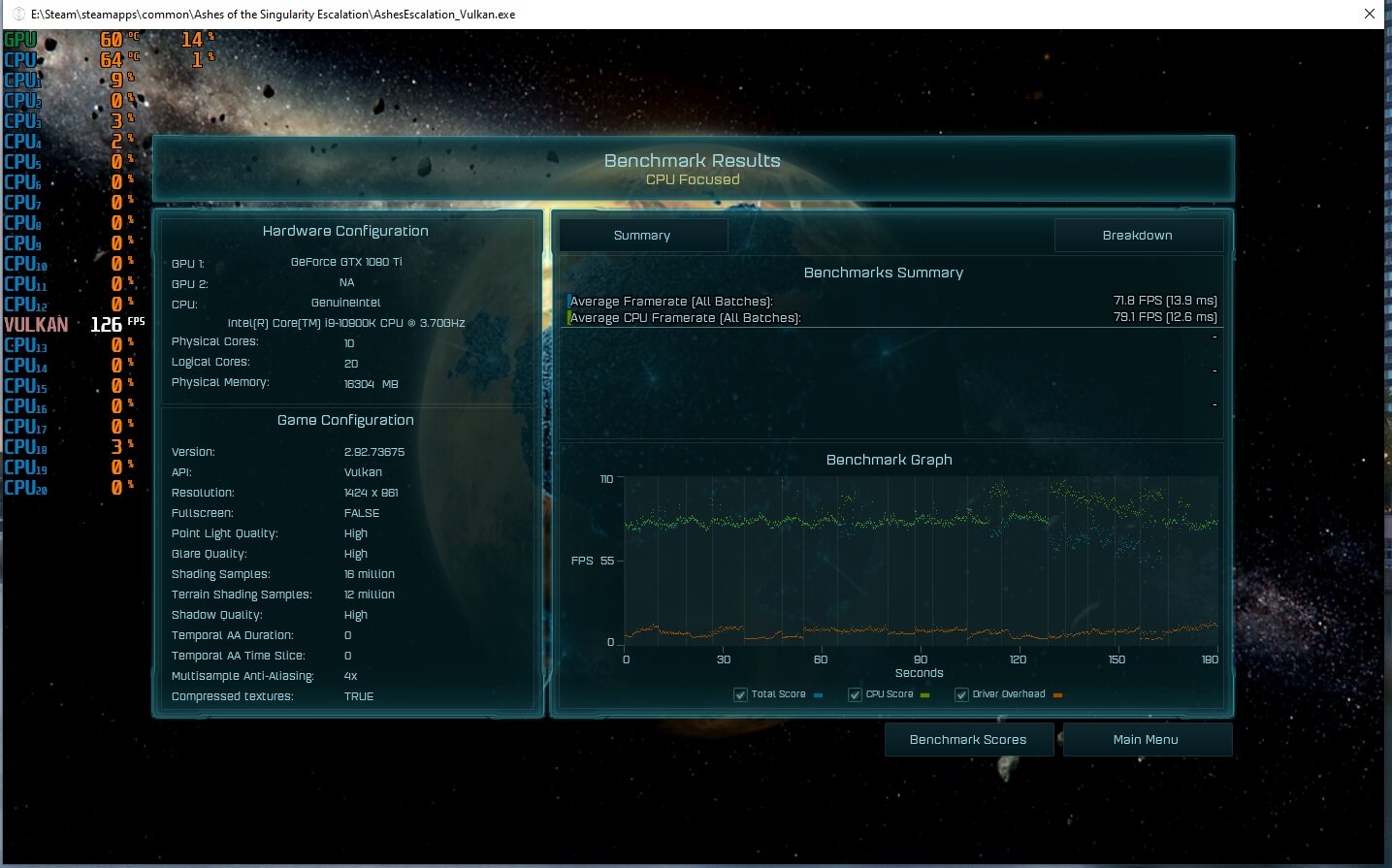
Task: Click the window title path text
Action: coord(274,15)
